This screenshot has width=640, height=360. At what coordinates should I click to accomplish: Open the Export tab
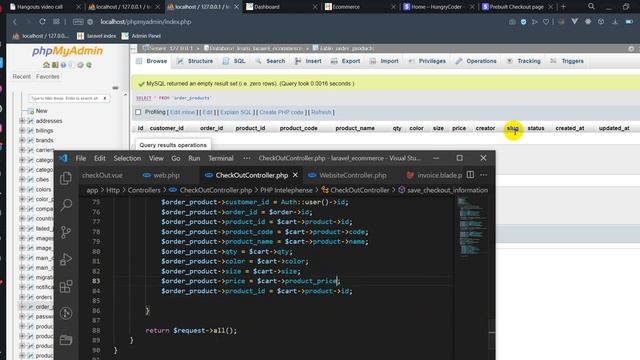345,61
